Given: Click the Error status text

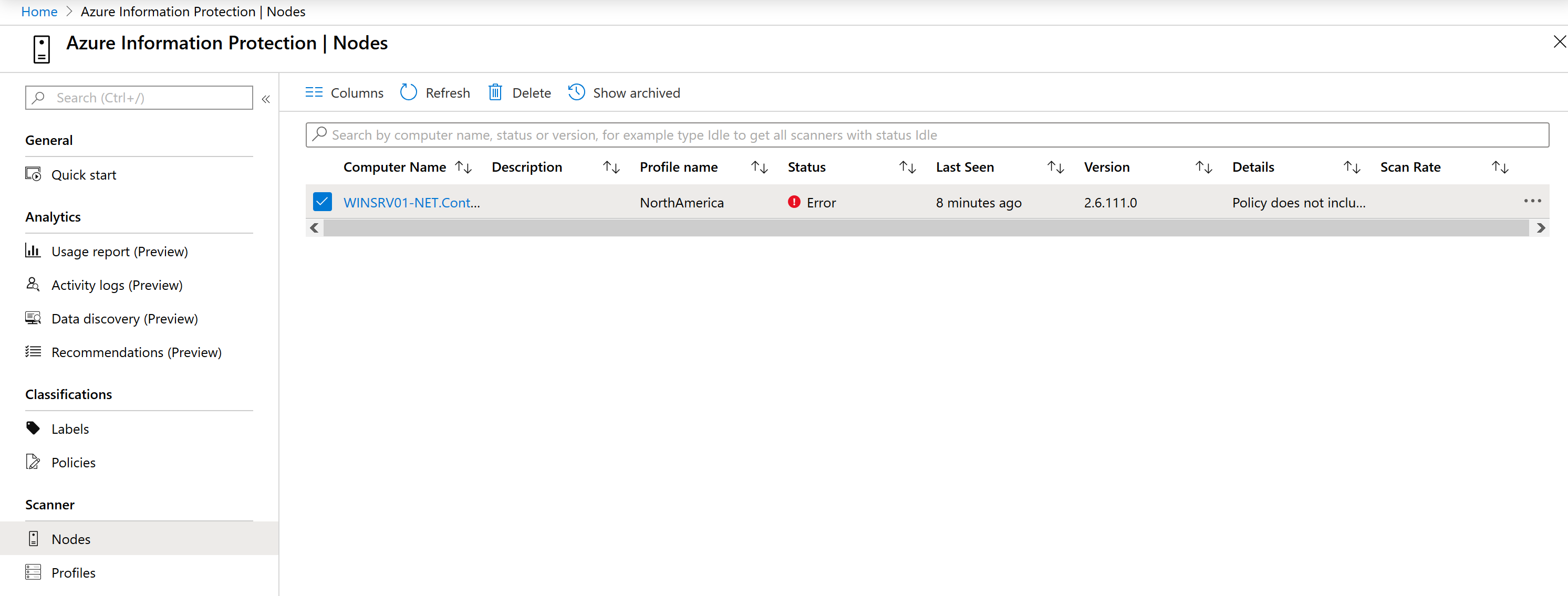Looking at the screenshot, I should click(821, 202).
